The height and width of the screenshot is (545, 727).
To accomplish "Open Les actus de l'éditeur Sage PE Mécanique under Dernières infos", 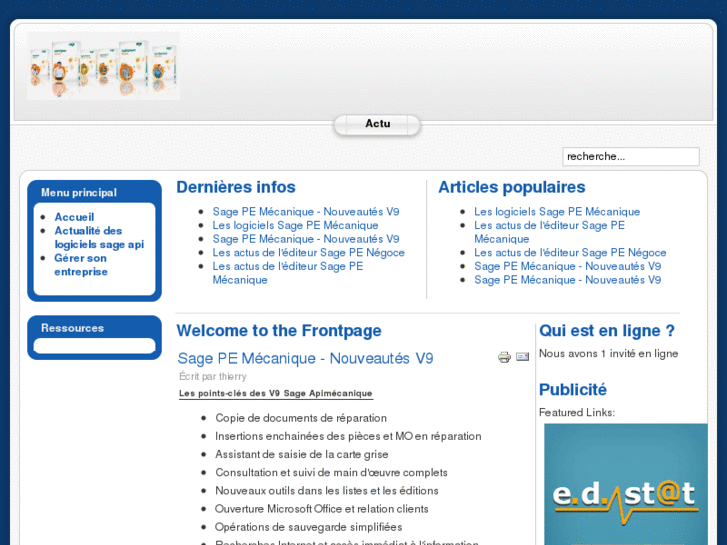I will (x=287, y=273).
